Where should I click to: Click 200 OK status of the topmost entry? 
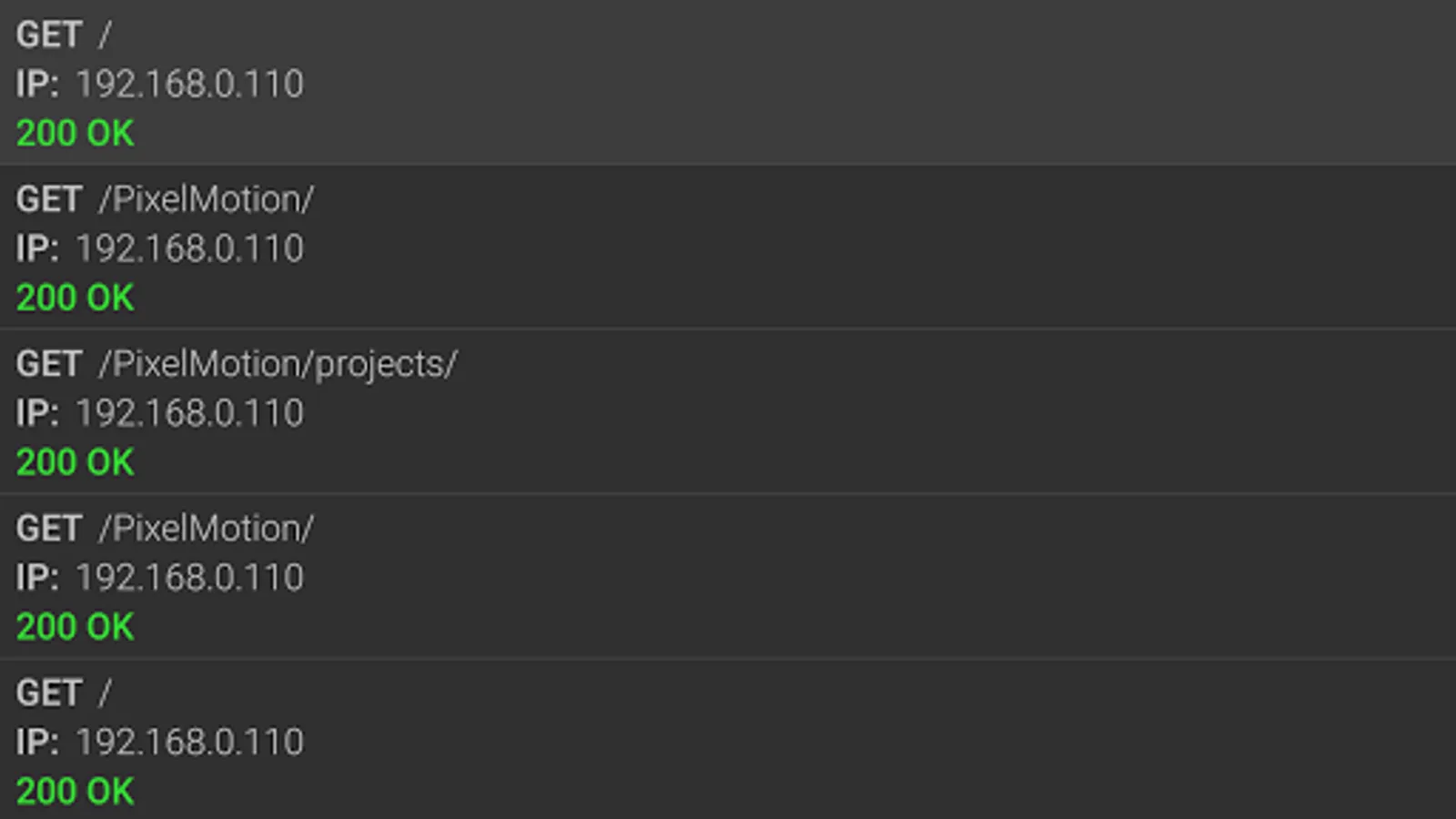tap(76, 134)
